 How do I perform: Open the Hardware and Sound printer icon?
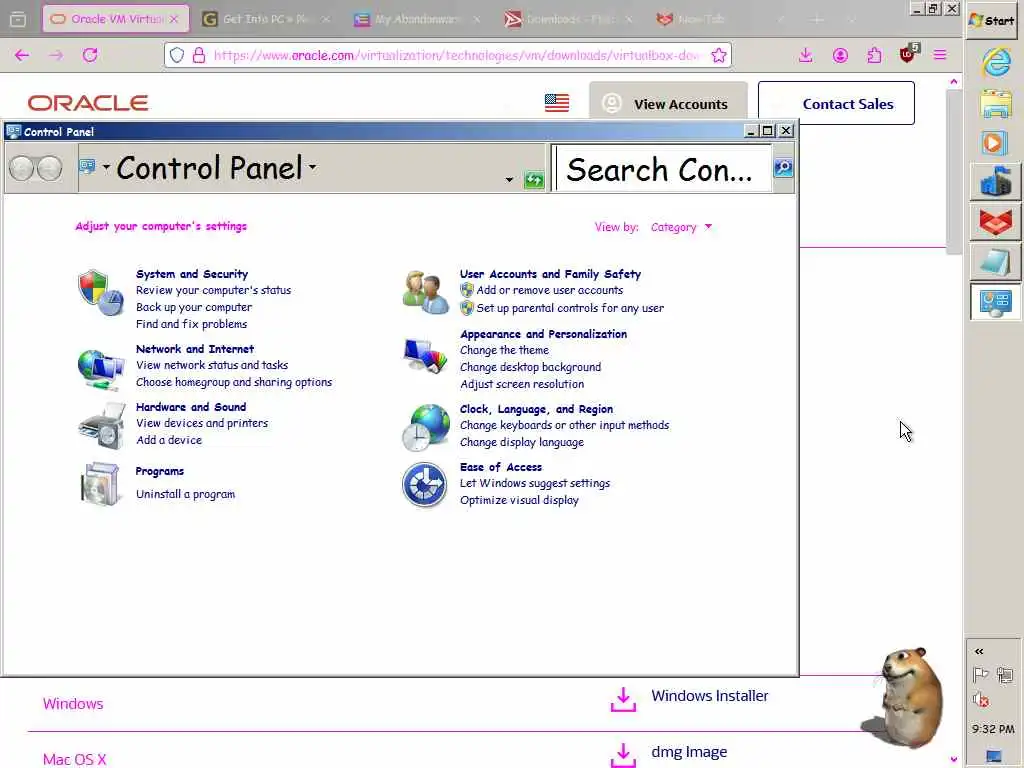(x=102, y=426)
